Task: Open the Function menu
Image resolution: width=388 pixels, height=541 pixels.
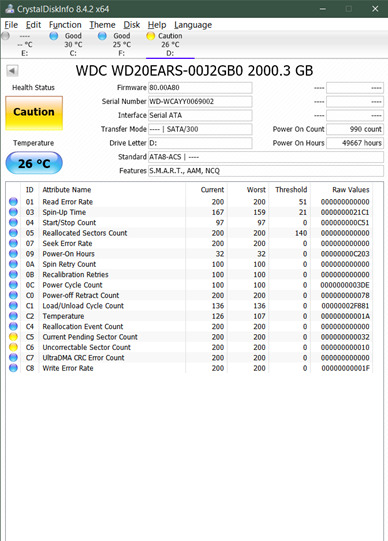Action: pyautogui.click(x=65, y=25)
